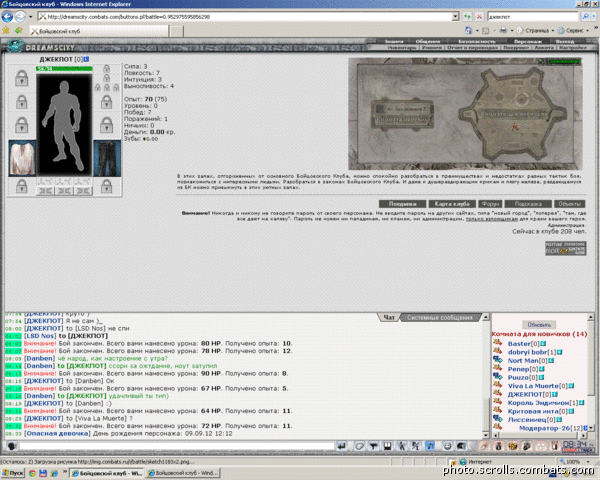
Task: Click the Favorites star icon
Action: click(x=6, y=31)
